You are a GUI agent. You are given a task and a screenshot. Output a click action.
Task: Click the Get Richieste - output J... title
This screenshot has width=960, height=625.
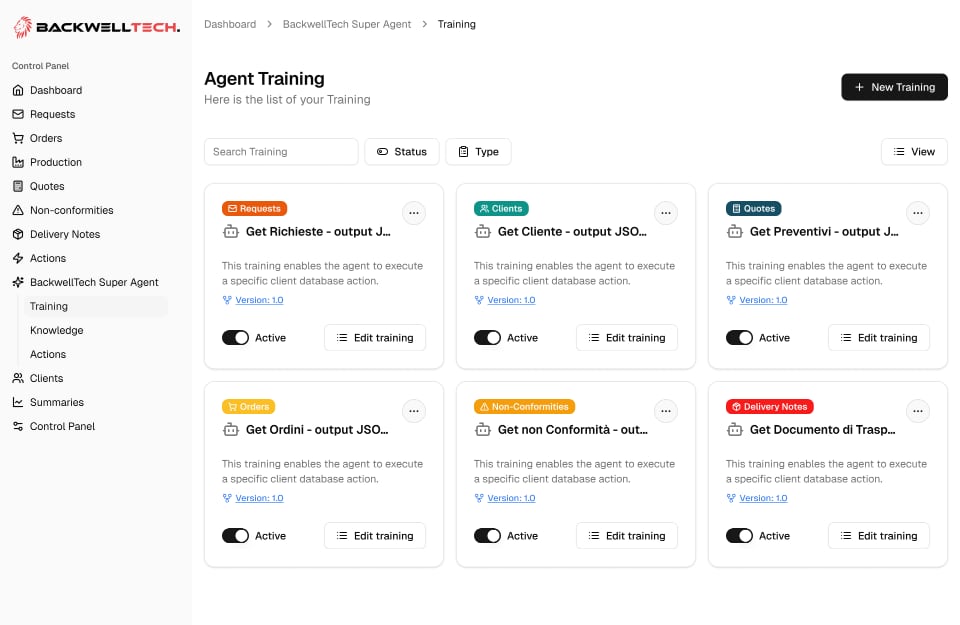[318, 231]
